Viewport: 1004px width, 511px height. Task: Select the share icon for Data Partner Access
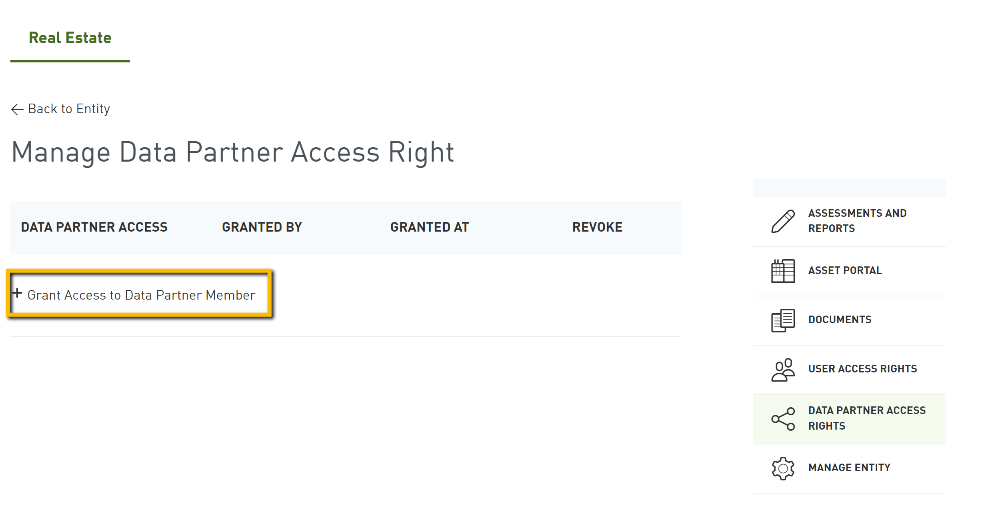click(782, 419)
